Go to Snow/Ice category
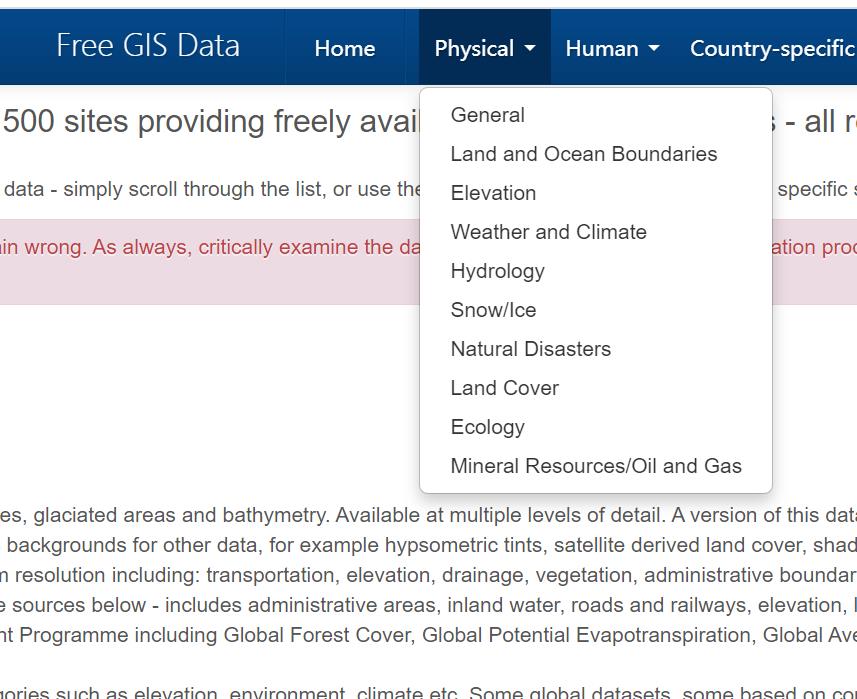Viewport: 857px width, 699px height. pyautogui.click(x=493, y=310)
